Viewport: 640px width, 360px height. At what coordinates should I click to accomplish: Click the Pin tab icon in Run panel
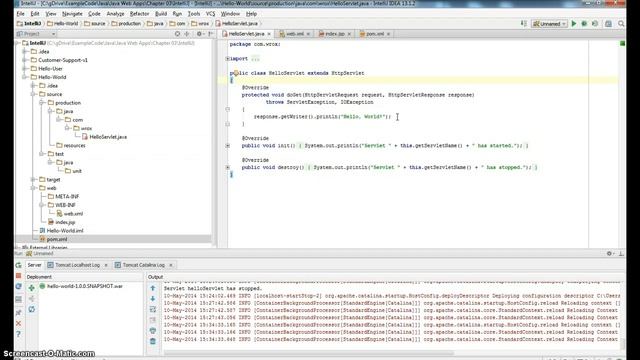pos(18,313)
